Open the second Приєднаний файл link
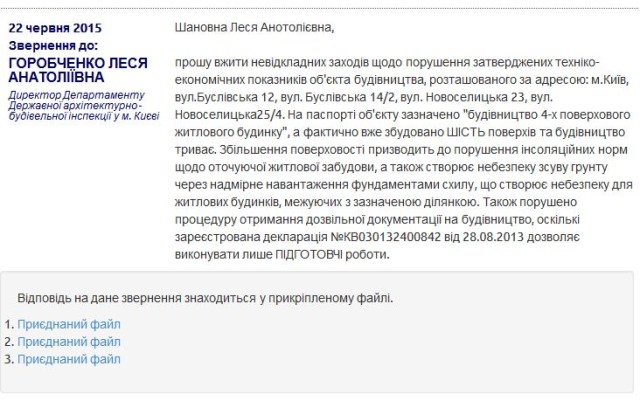640x401 pixels. (68, 342)
